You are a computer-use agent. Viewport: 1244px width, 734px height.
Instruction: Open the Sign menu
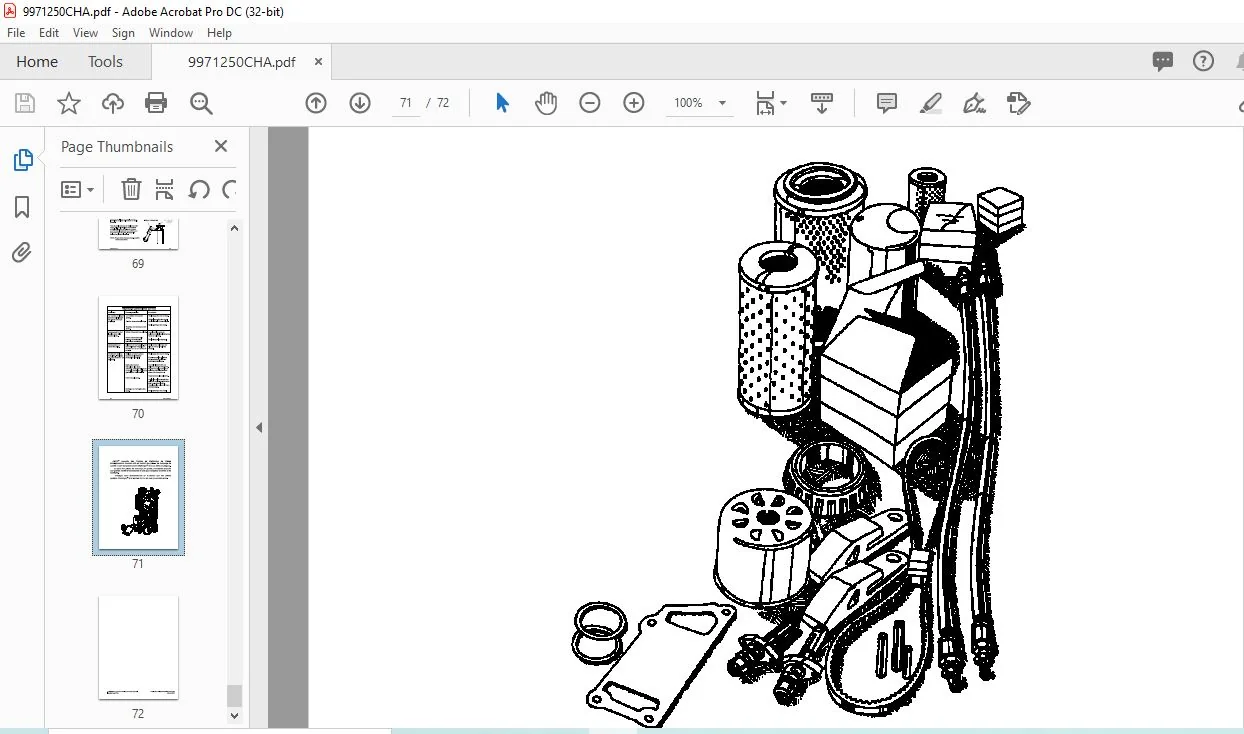(123, 33)
